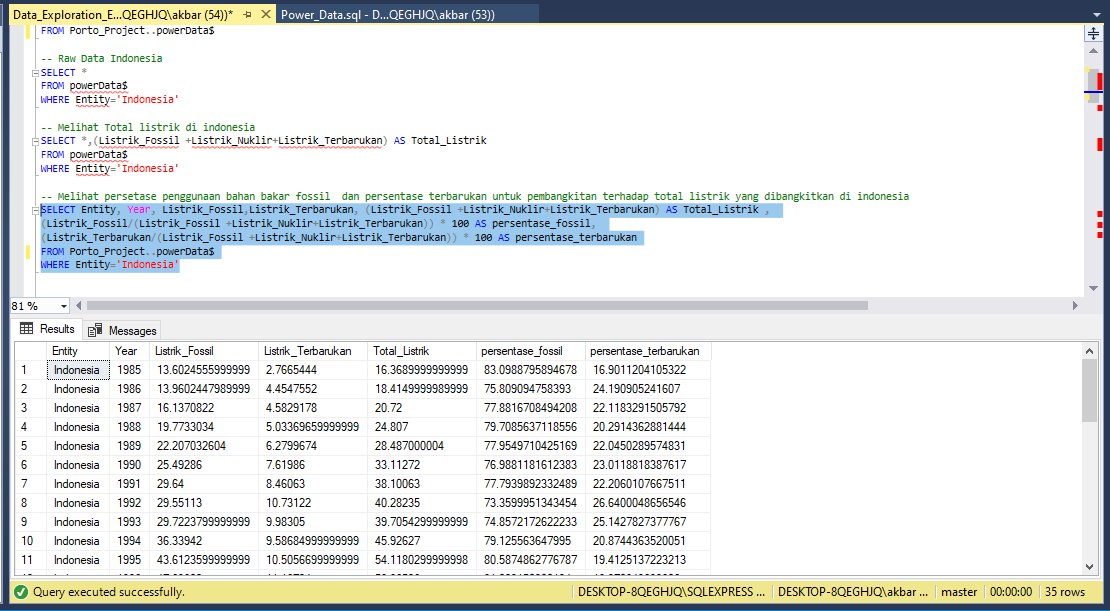1110x611 pixels.
Task: Click the editor scrollbar down arrow
Action: [x=1093, y=288]
